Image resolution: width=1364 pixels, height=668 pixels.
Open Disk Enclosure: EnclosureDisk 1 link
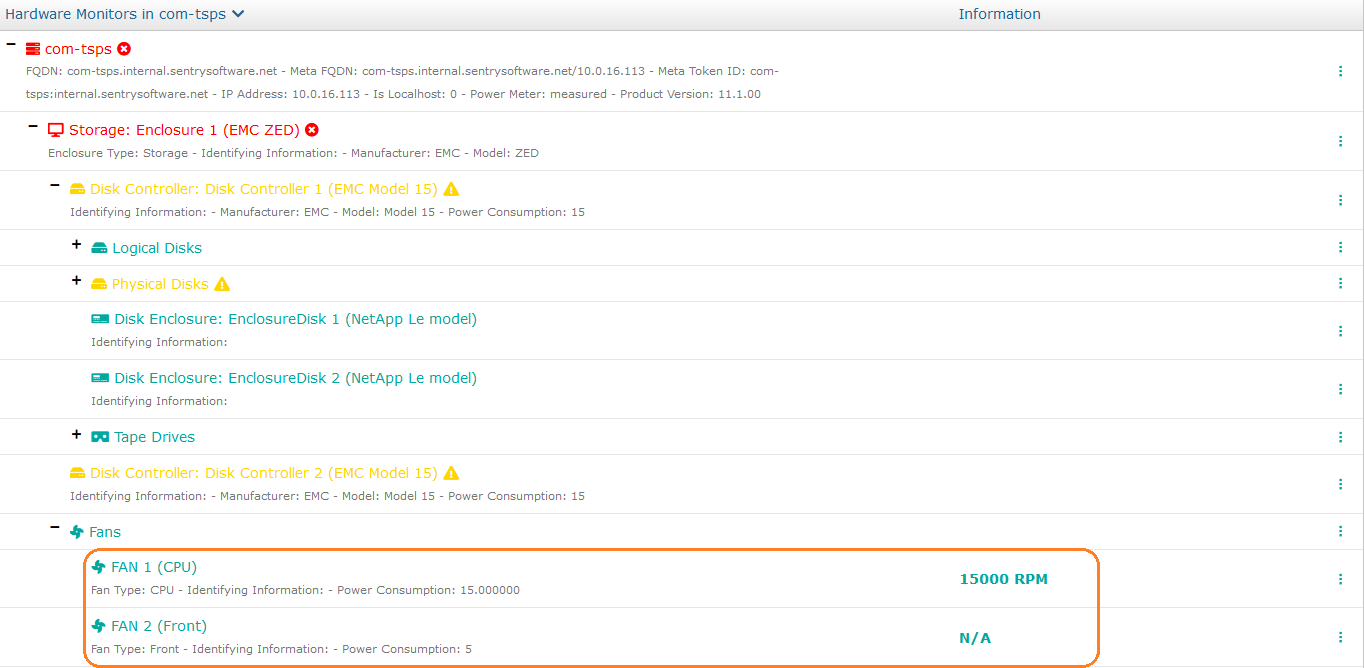pyautogui.click(x=295, y=320)
